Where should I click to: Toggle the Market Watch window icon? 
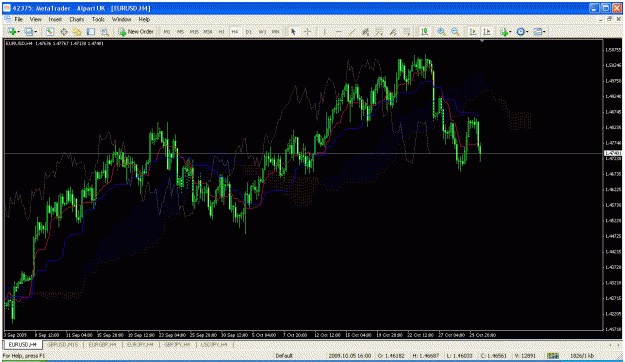pos(49,31)
